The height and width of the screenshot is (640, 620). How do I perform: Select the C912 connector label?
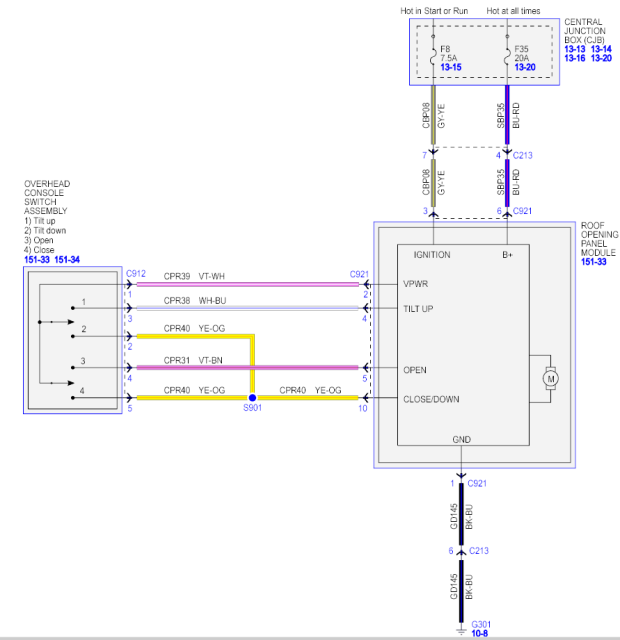(x=136, y=273)
